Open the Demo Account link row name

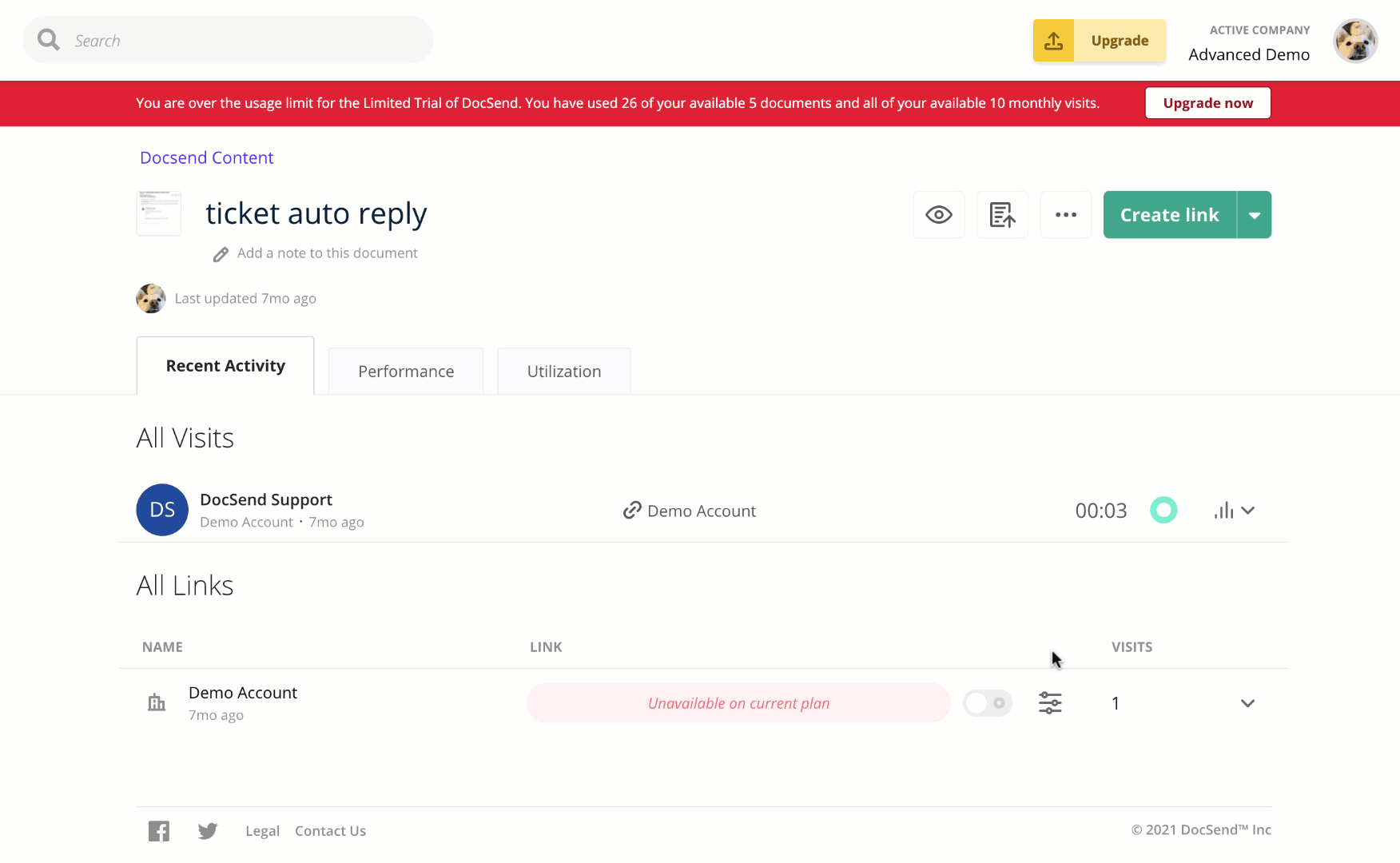[243, 693]
